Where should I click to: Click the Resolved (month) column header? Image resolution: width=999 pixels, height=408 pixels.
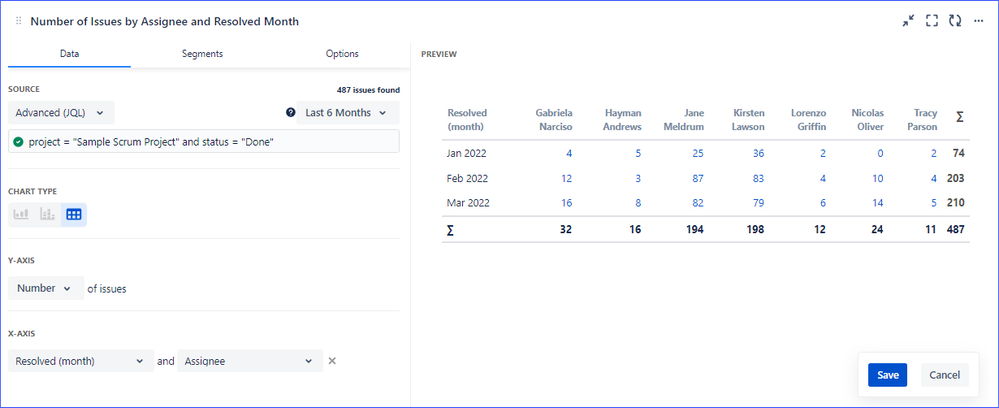pos(467,120)
